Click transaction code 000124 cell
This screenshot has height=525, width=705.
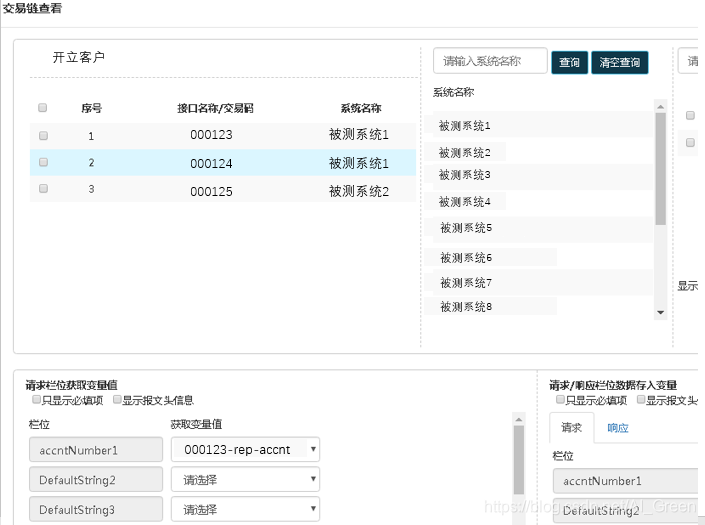(211, 163)
